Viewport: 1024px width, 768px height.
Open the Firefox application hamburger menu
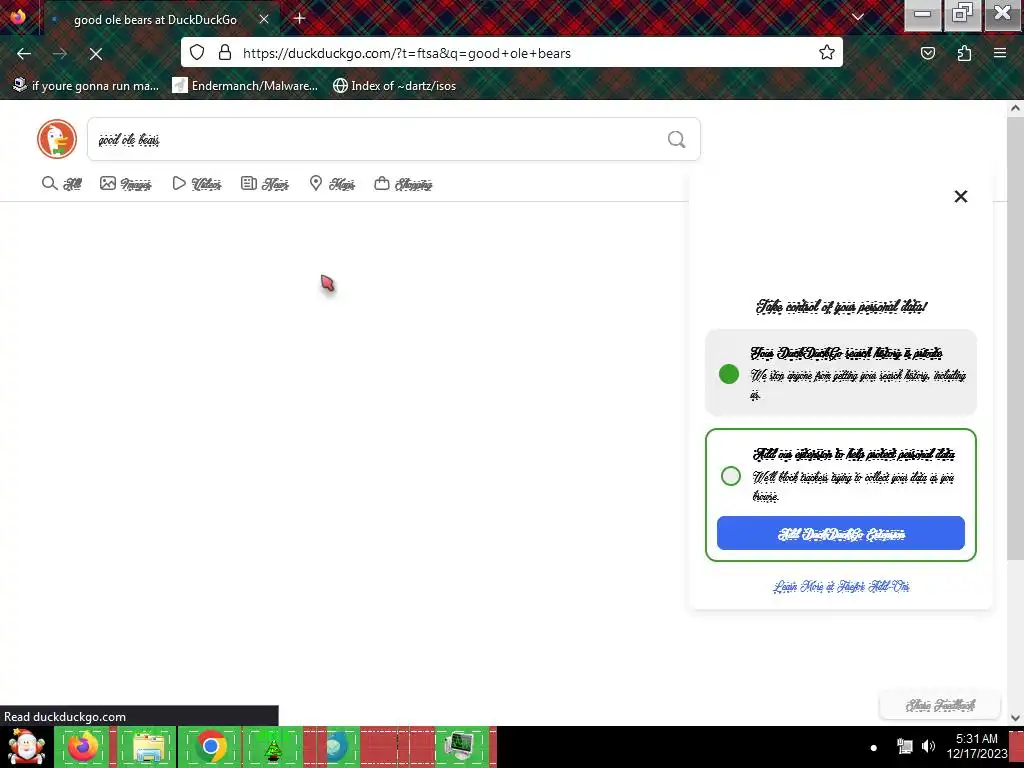tap(1000, 53)
